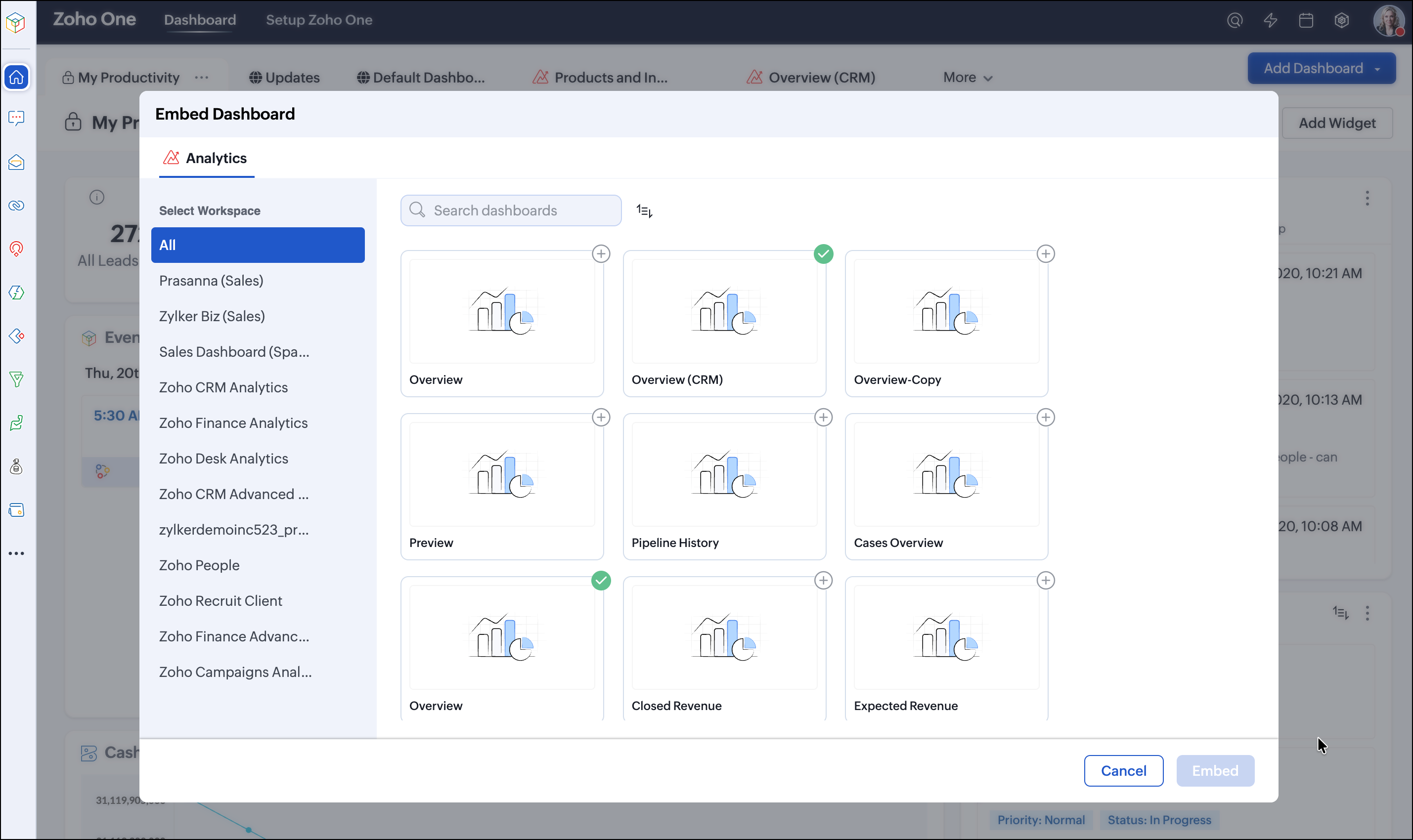Focus the Search dashboards field
Viewport: 1413px width, 840px height.
[511, 210]
